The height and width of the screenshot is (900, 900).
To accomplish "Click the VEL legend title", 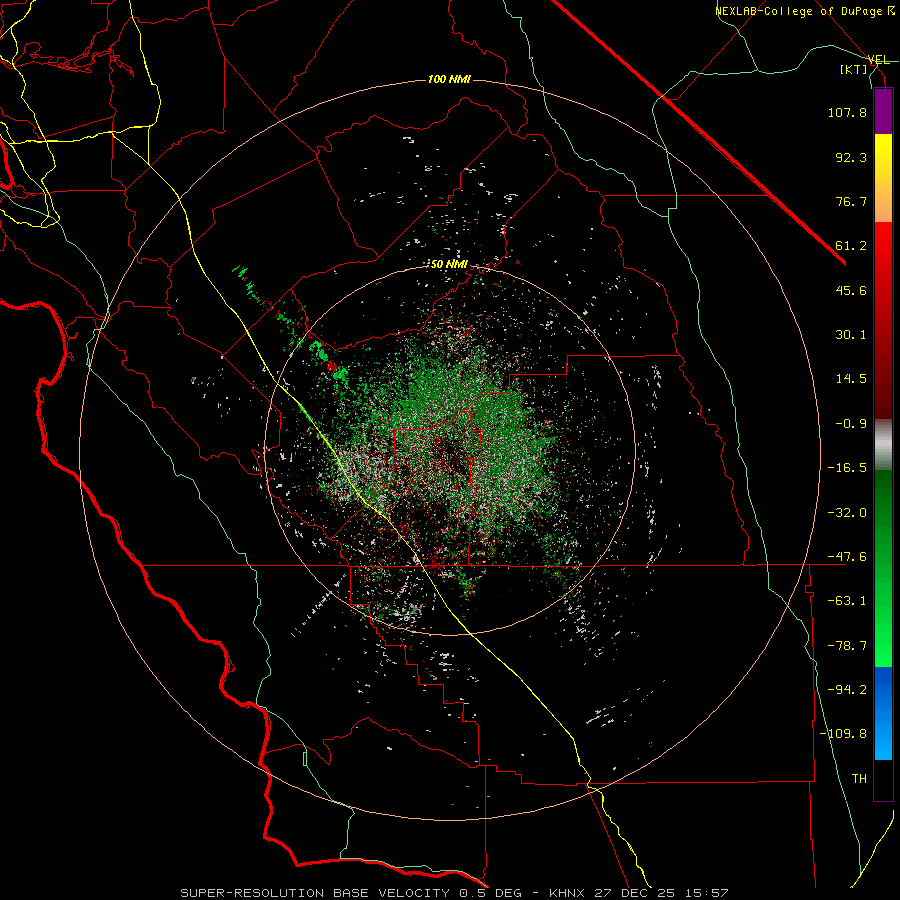I will 878,60.
